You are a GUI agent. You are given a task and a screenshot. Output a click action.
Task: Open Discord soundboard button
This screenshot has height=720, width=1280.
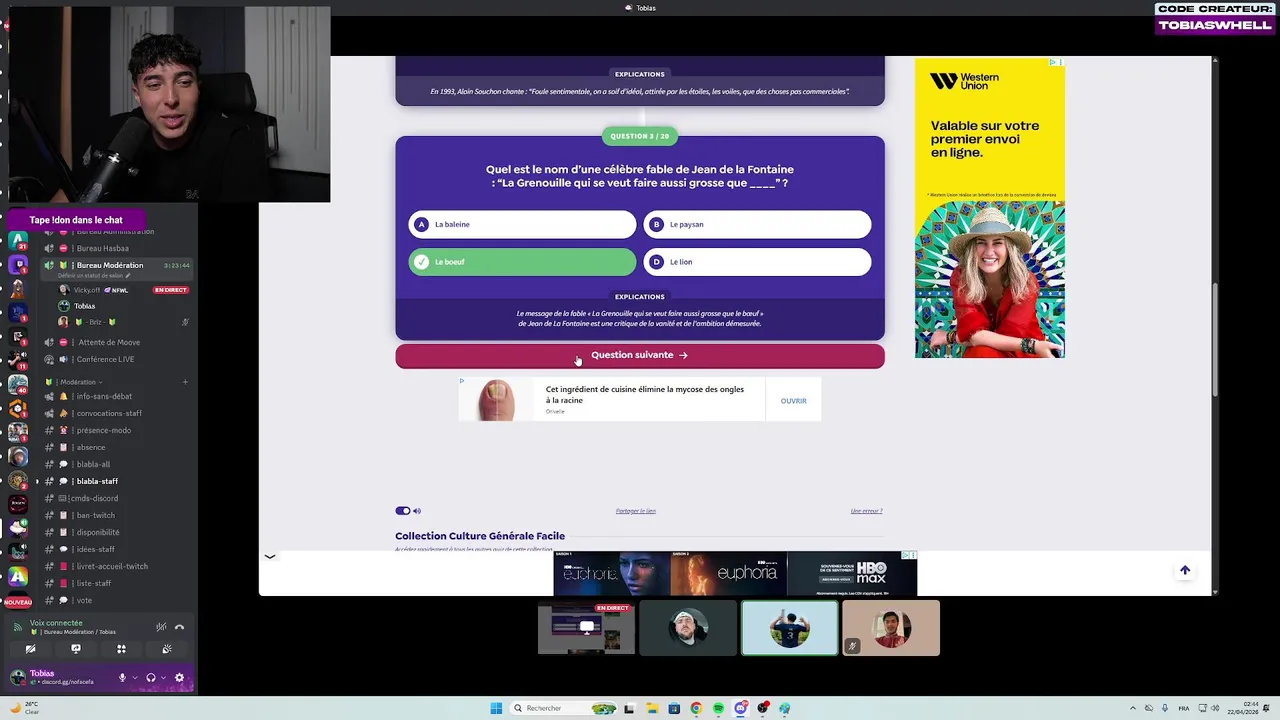[x=167, y=649]
